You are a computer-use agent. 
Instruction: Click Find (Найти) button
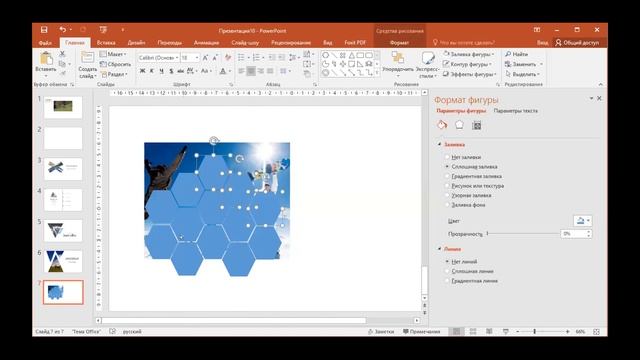pos(516,54)
